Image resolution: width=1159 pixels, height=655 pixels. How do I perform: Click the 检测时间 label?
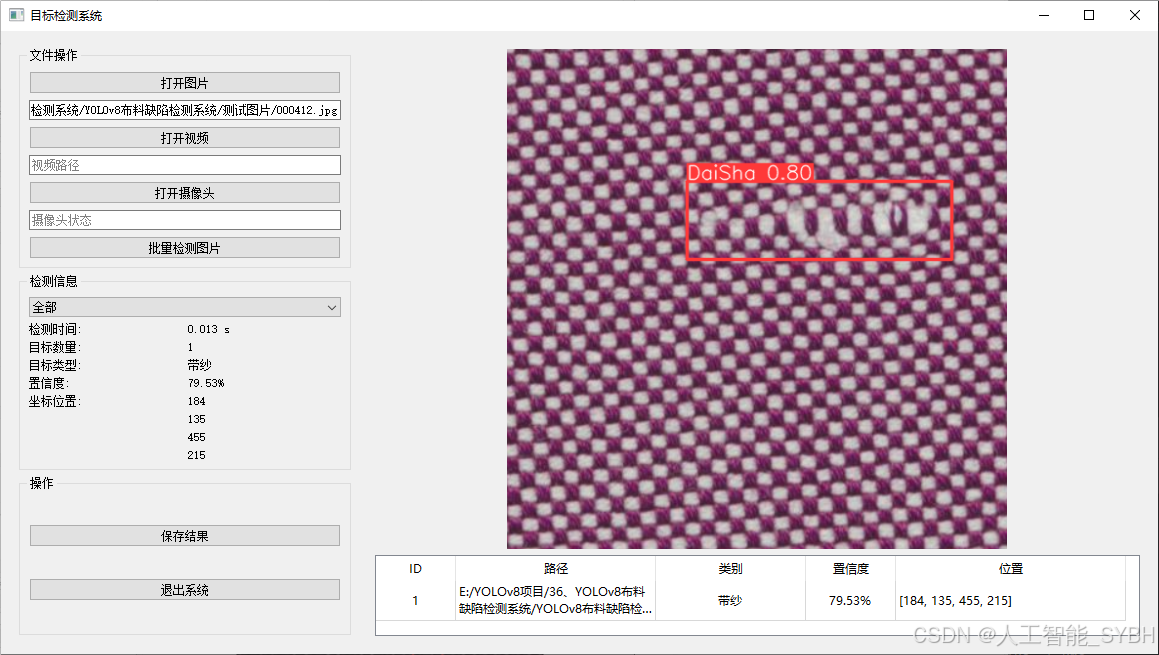(x=55, y=329)
